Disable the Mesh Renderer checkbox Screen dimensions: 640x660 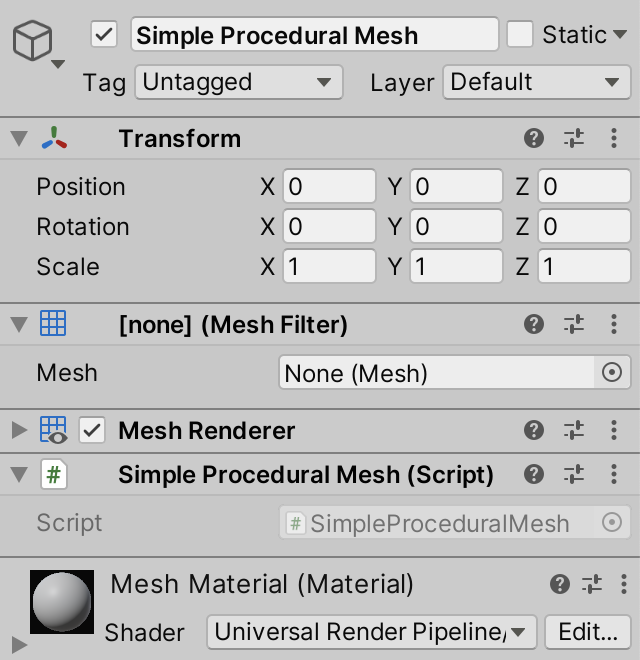pos(92,430)
